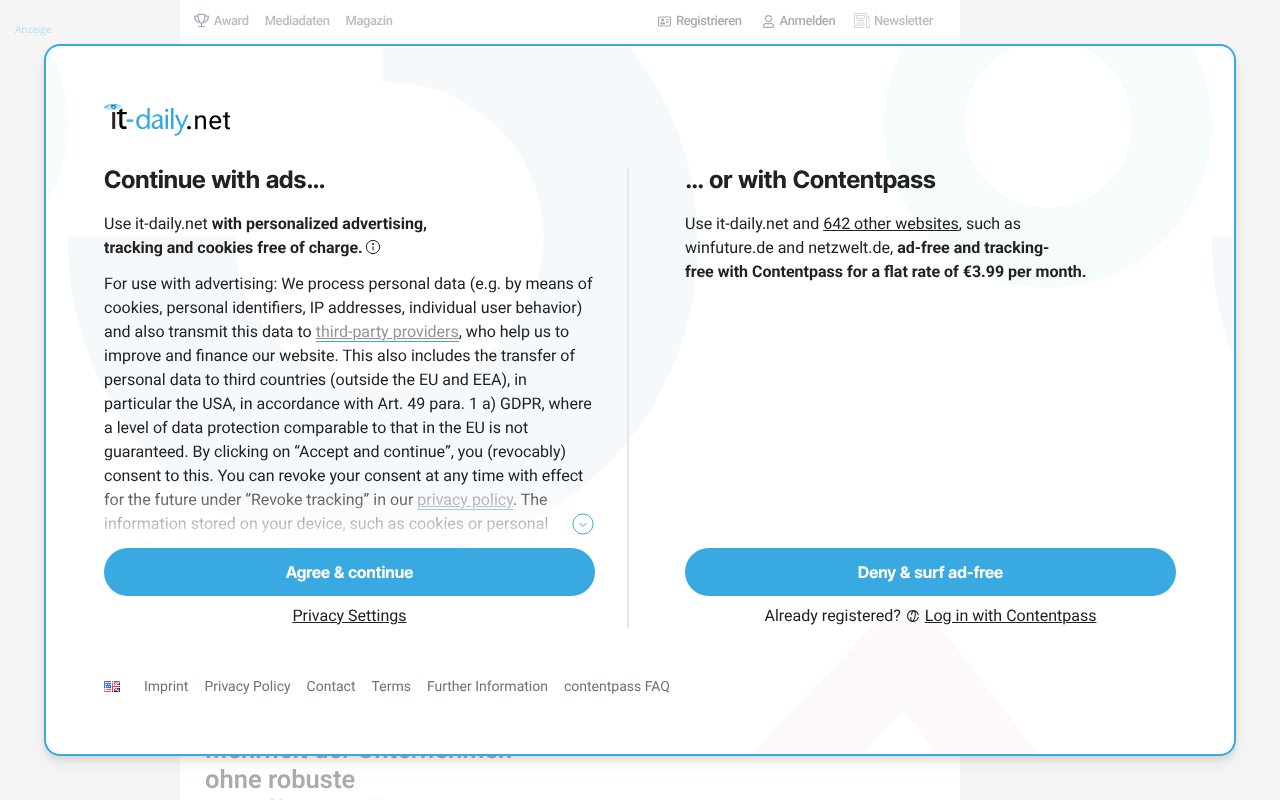Screen dimensions: 1280x800
Task: Open the third-party providers link
Action: point(387,331)
